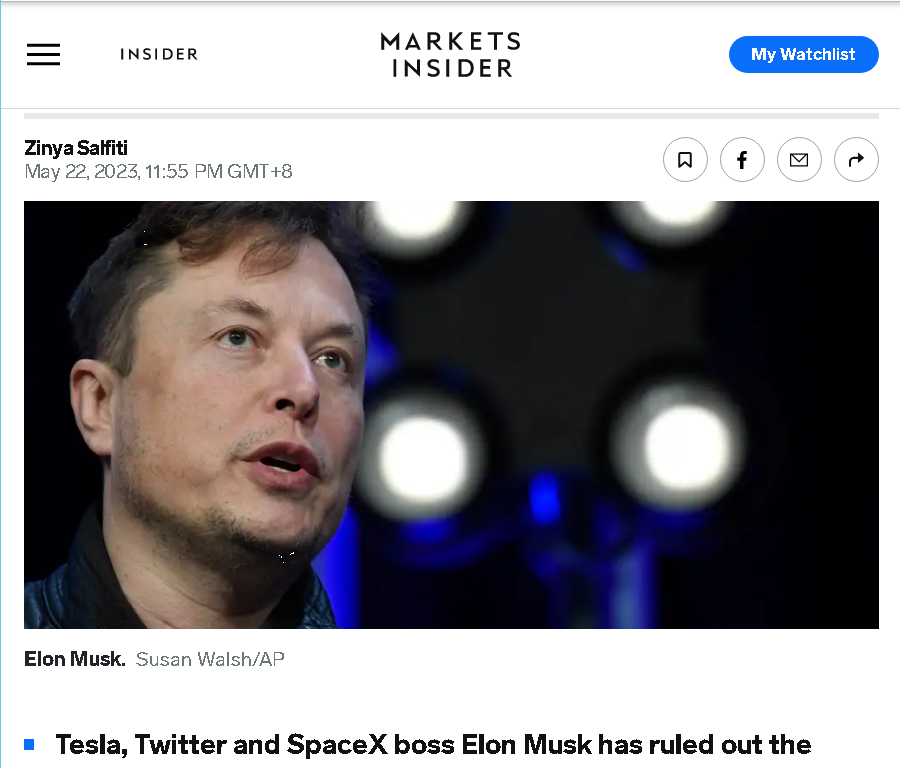Image resolution: width=900 pixels, height=768 pixels.
Task: Click "SpaceX" in the summary bullet
Action: click(x=337, y=744)
